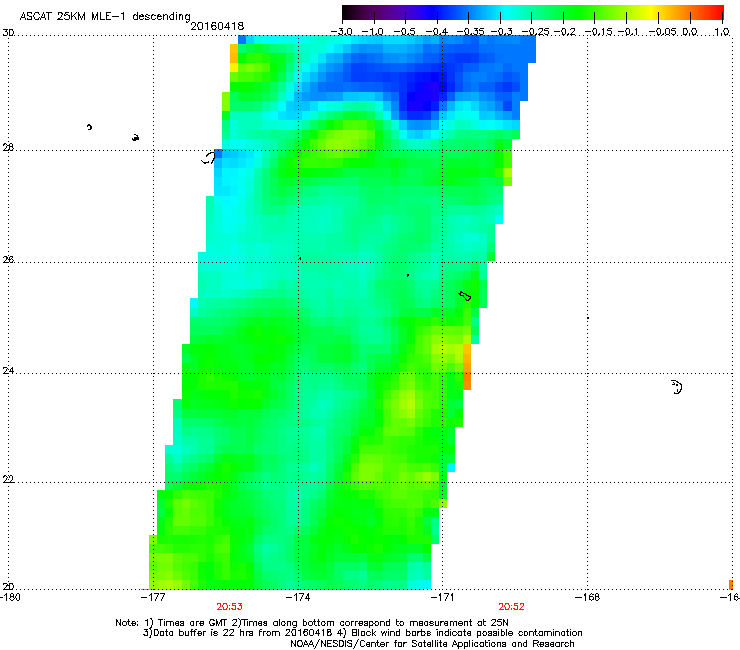Click the latitude axis label 22
Image resolution: width=740 pixels, height=650 pixels.
click(8, 480)
